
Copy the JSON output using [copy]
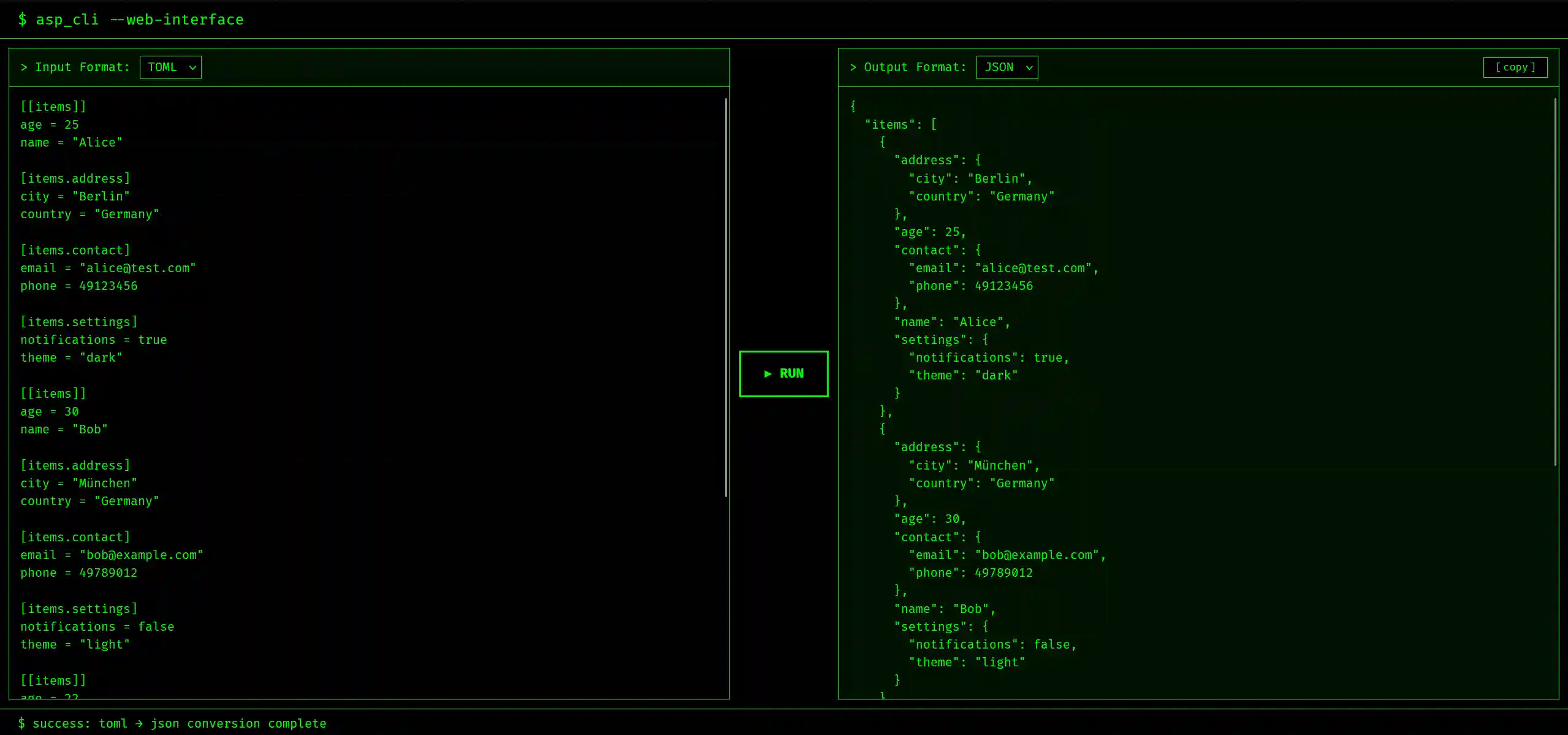coord(1515,67)
